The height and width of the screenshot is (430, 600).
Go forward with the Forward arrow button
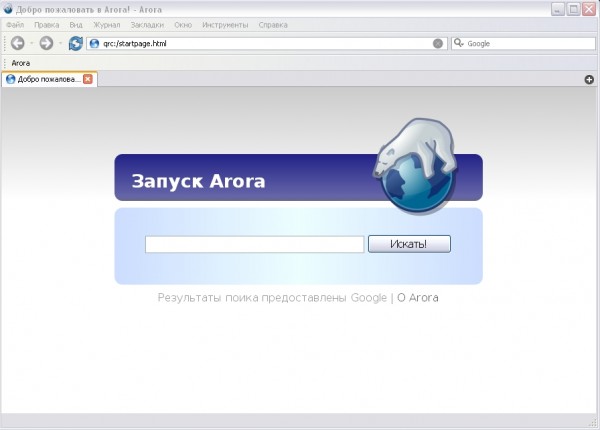point(47,43)
